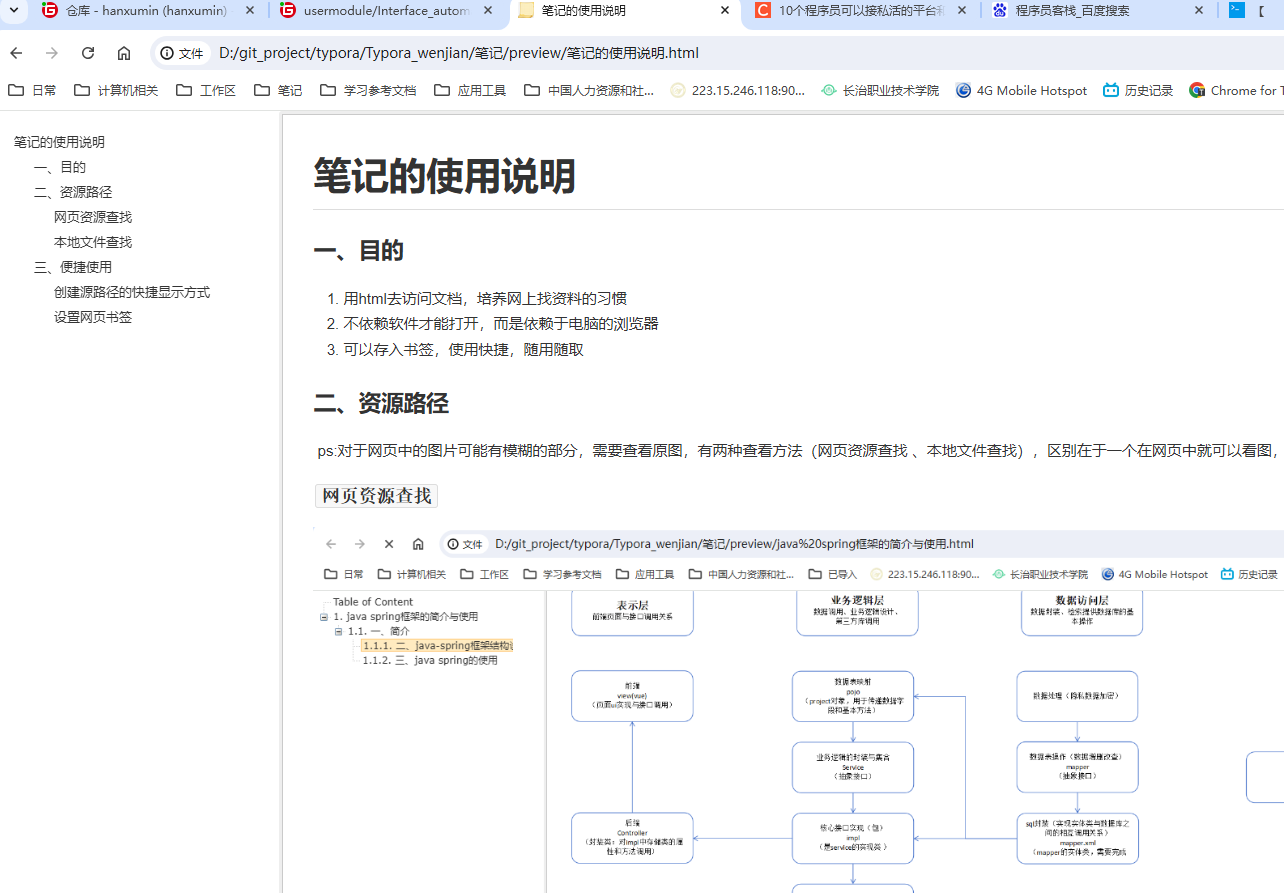
Task: Open the 笔记 bookmark folder
Action: coord(278,90)
